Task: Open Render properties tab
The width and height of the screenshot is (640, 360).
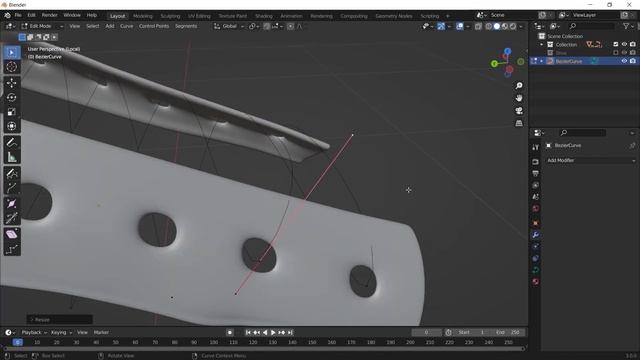Action: point(536,162)
